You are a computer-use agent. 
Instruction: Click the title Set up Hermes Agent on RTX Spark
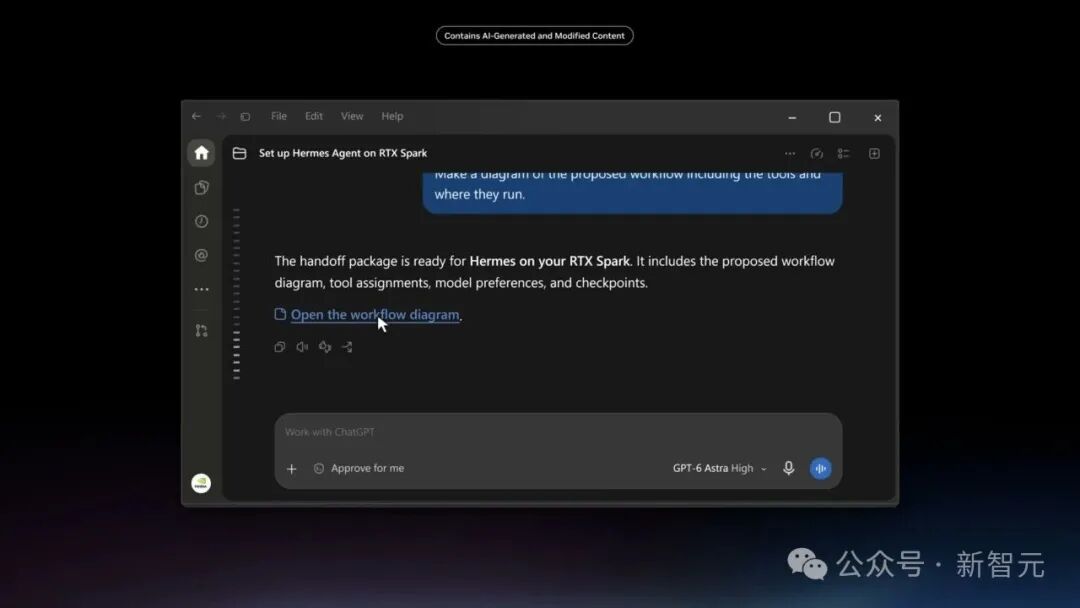(x=343, y=154)
